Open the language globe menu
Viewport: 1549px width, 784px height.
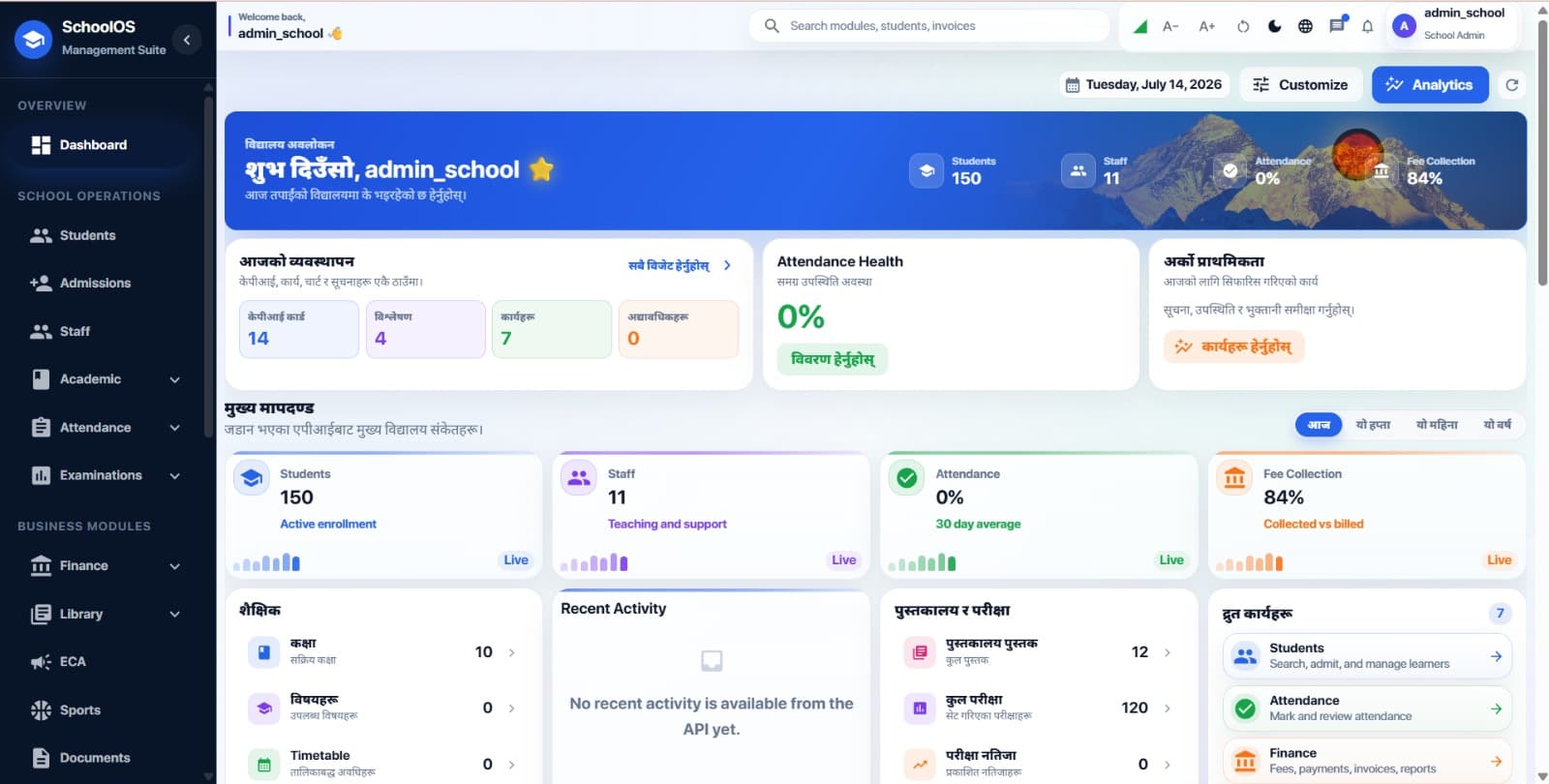coord(1305,26)
